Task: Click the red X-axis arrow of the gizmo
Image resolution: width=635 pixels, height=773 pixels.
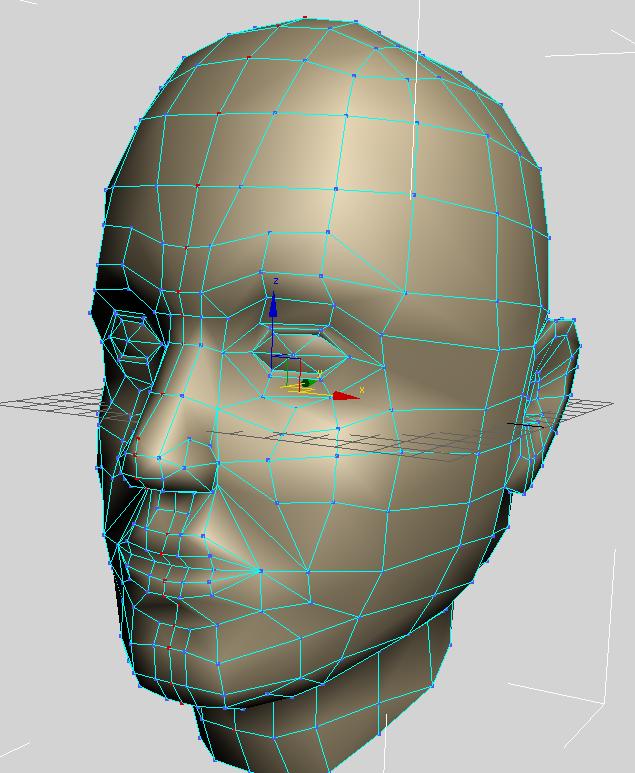Action: pyautogui.click(x=345, y=396)
